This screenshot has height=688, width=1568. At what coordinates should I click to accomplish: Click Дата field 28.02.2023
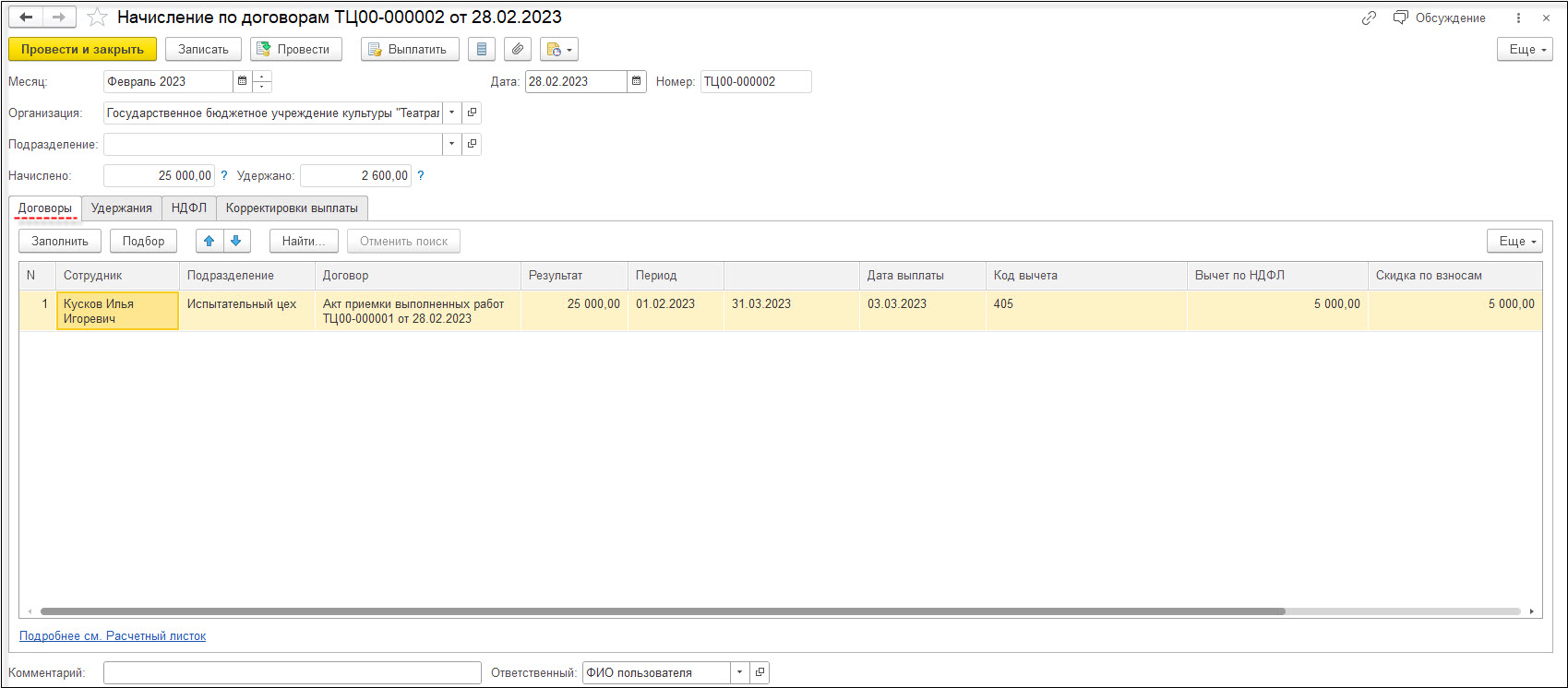576,81
